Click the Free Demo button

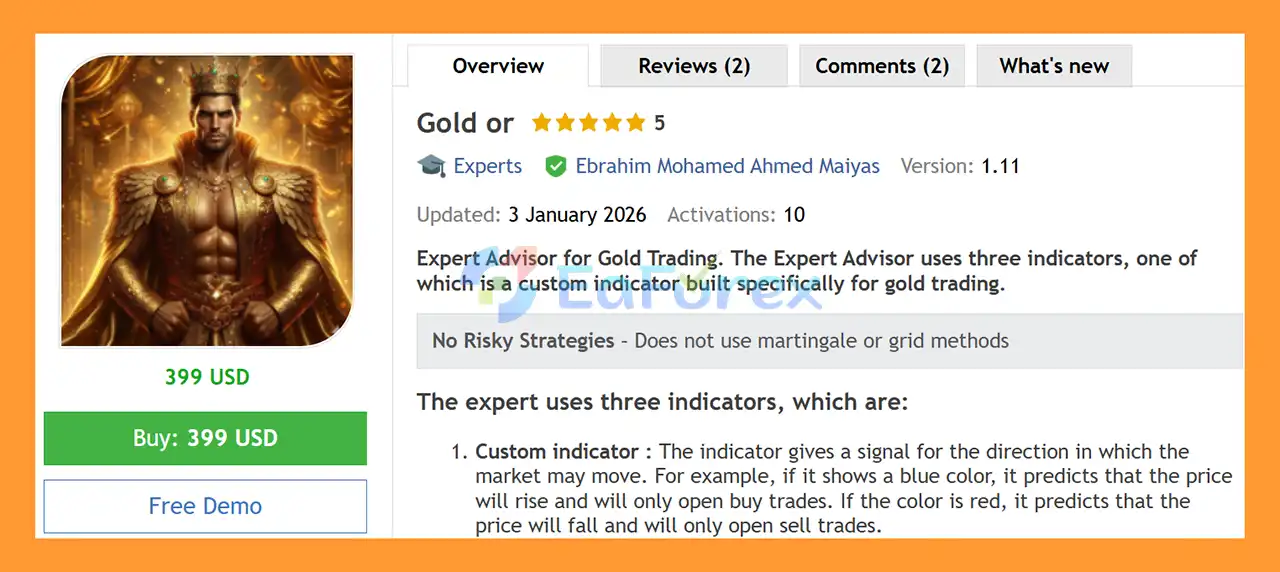tap(205, 506)
